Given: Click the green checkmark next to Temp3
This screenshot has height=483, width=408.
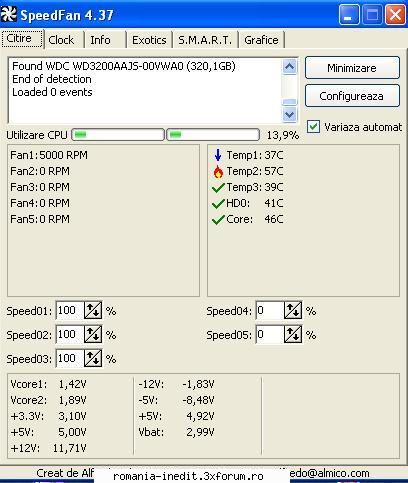Looking at the screenshot, I should tap(218, 188).
